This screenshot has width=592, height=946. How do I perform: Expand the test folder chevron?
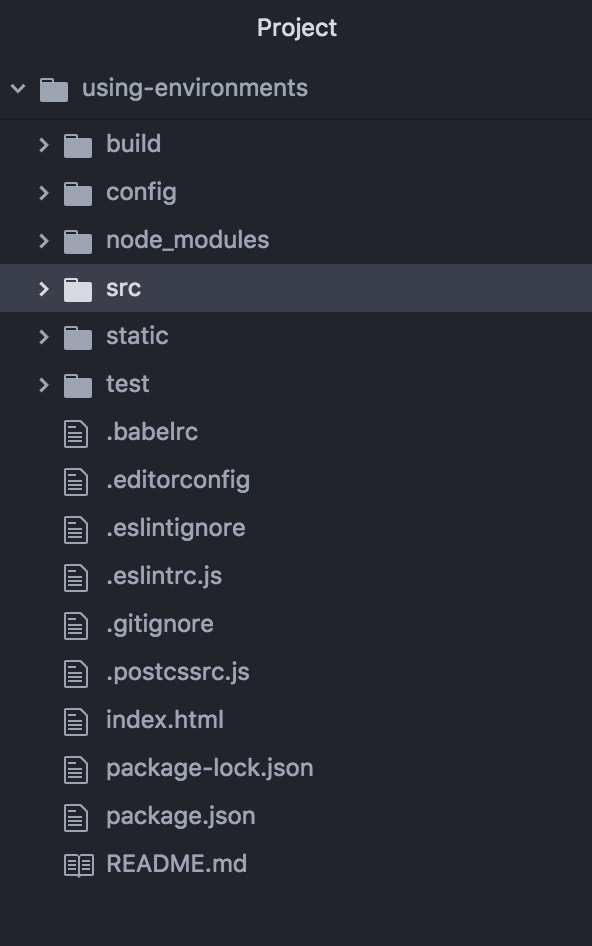coord(43,385)
